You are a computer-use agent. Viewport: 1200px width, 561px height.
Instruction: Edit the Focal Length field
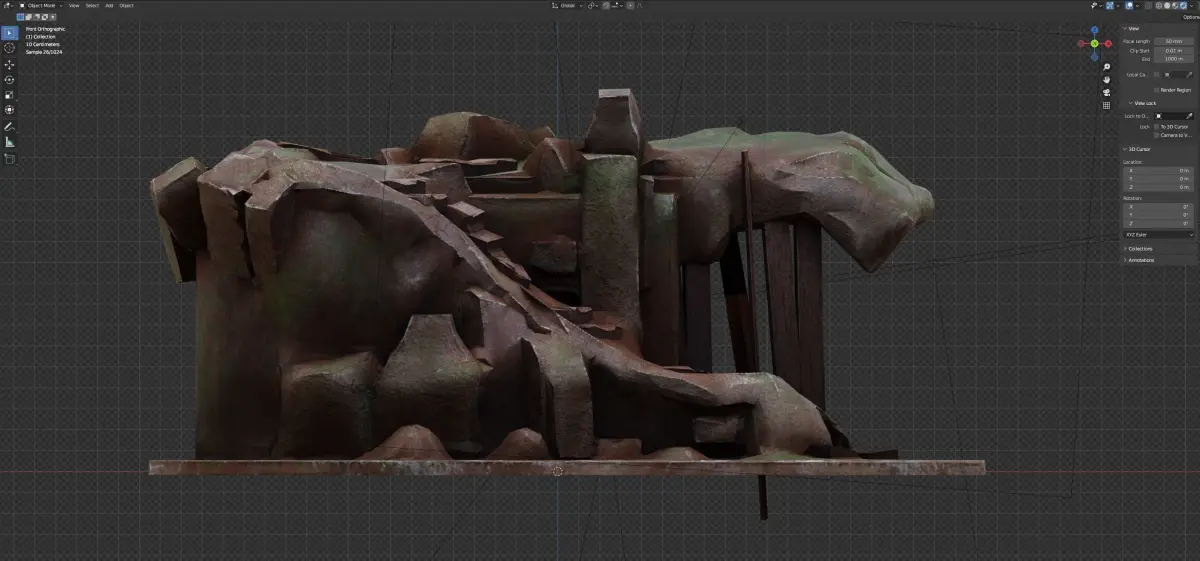click(1174, 41)
